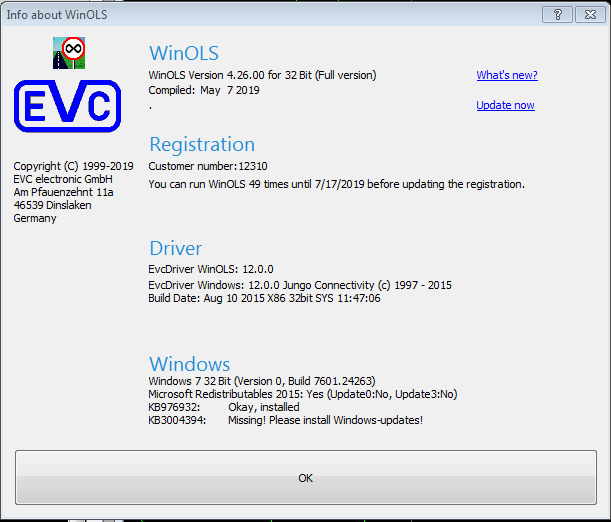The image size is (611, 522).
Task: Click the EVC electronic GmbH text
Action: (63, 179)
